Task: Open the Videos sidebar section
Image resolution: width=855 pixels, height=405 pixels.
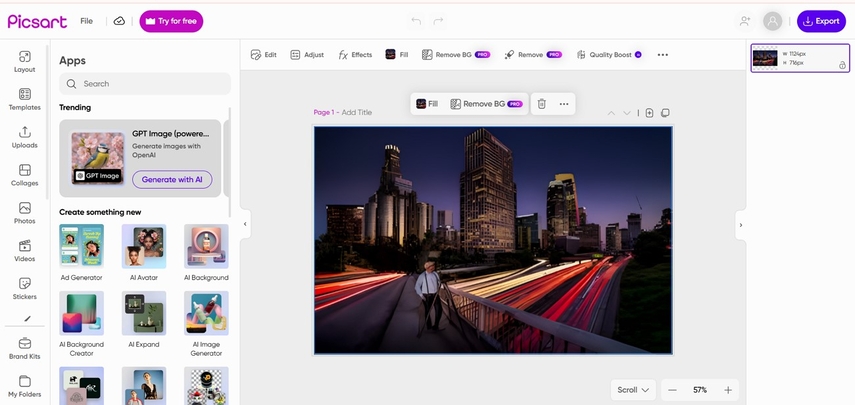Action: 25,251
